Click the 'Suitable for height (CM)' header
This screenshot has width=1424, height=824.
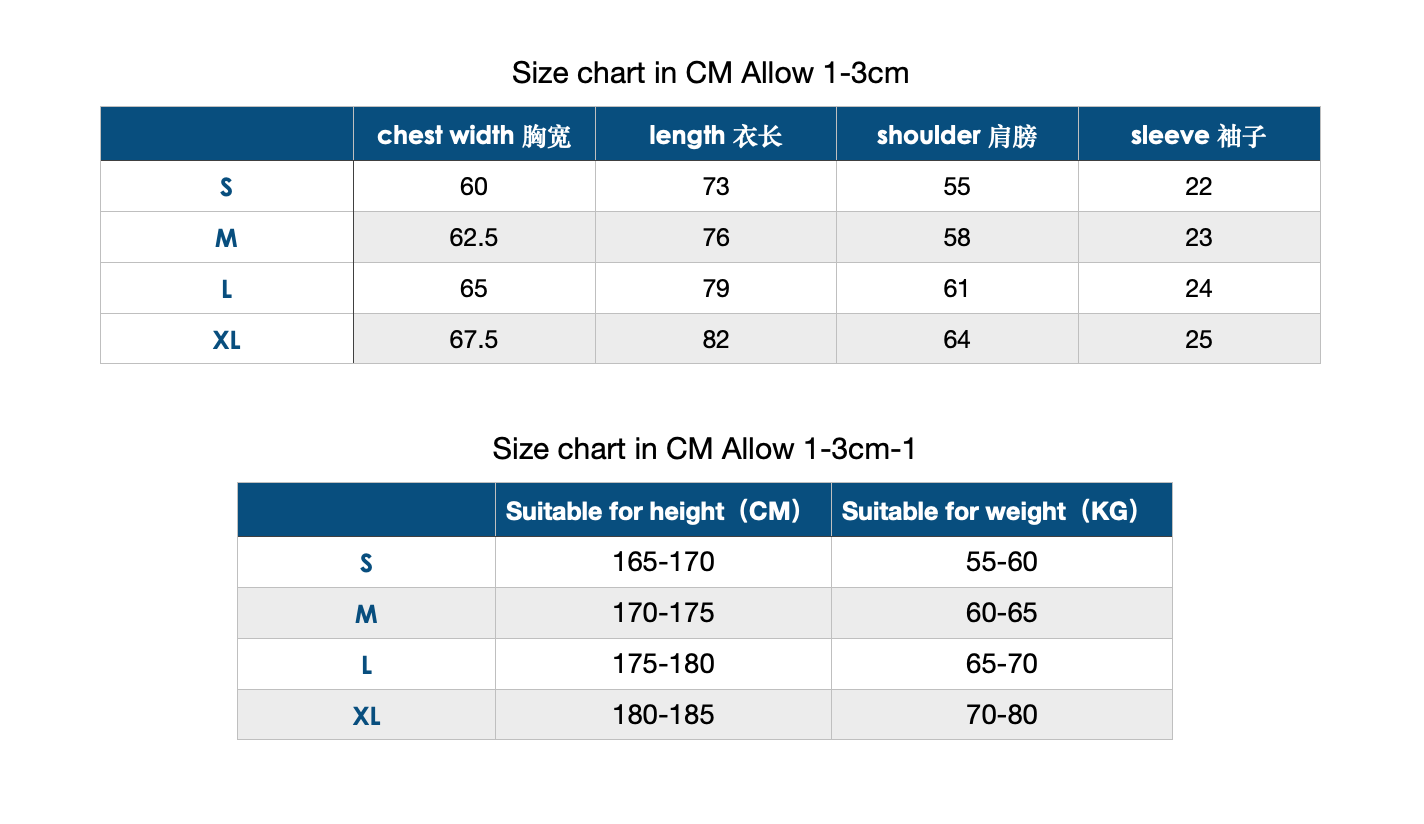tap(663, 511)
